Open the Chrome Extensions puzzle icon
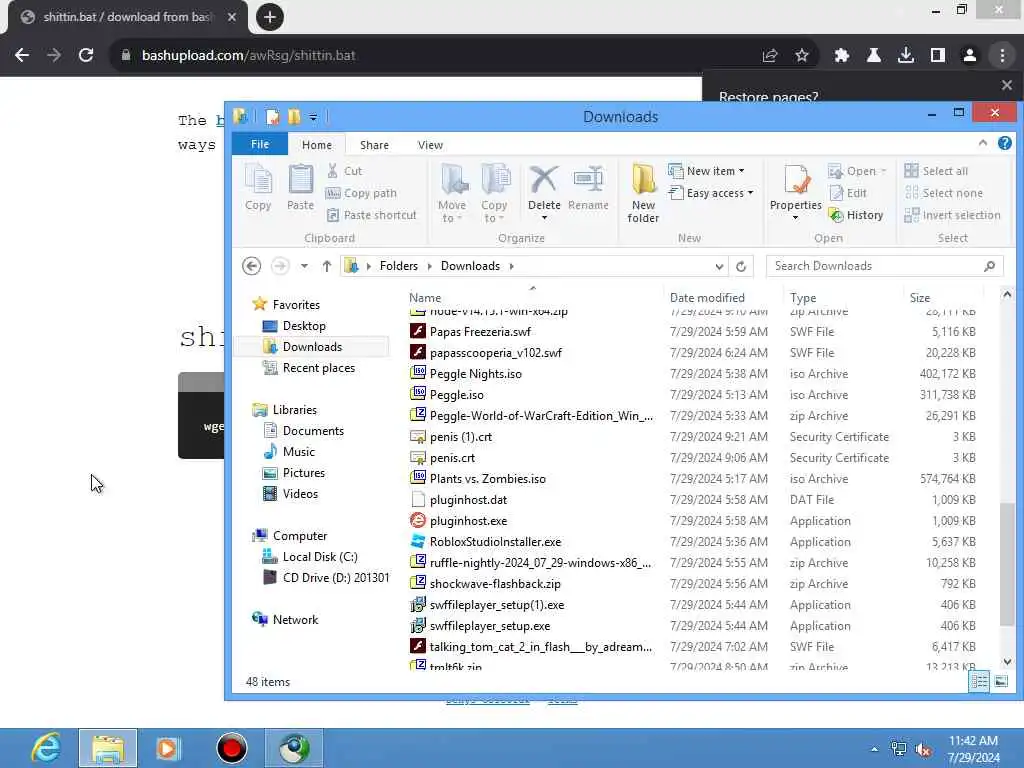Screen dimensions: 1024x768 [x=841, y=56]
